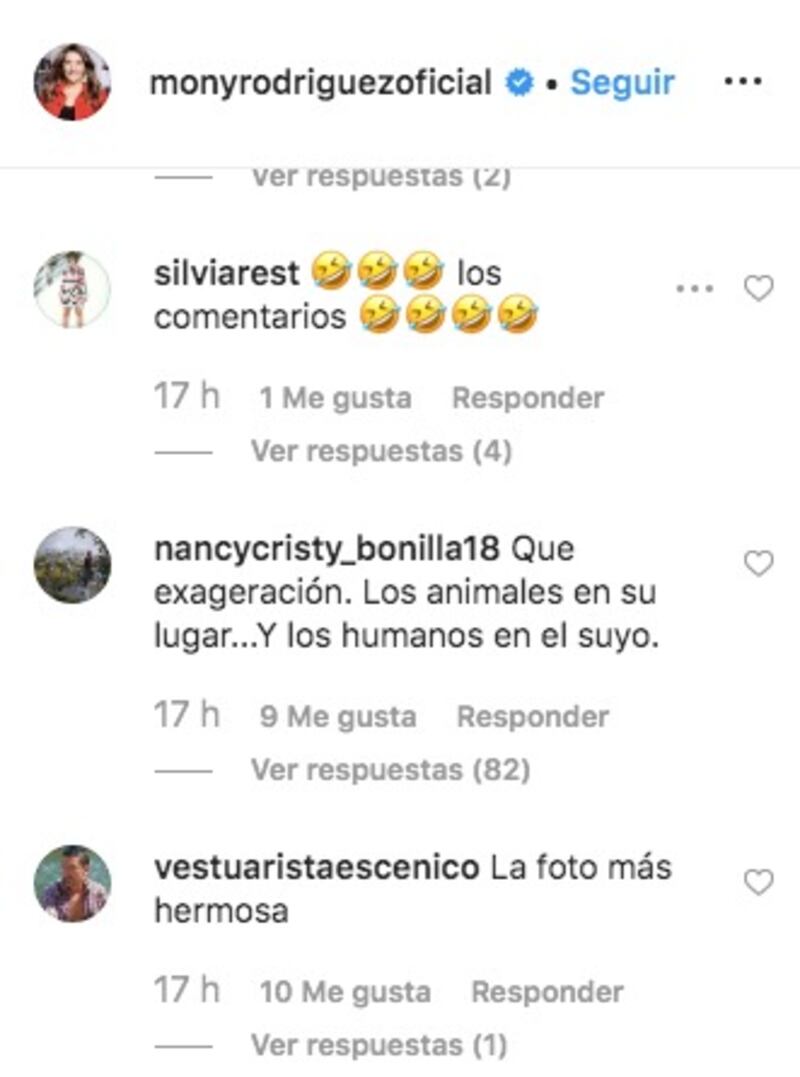Reply to silviarest's comment via Responder
The width and height of the screenshot is (800, 1077).
click(x=528, y=398)
